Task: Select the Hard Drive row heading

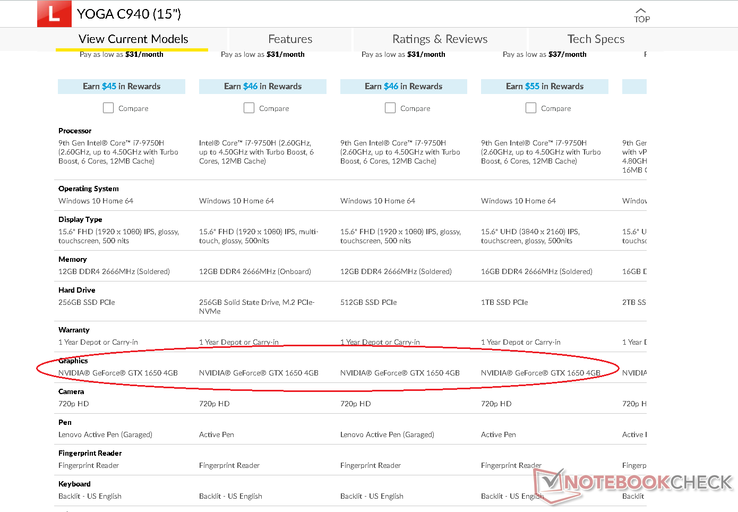Action: (x=77, y=290)
